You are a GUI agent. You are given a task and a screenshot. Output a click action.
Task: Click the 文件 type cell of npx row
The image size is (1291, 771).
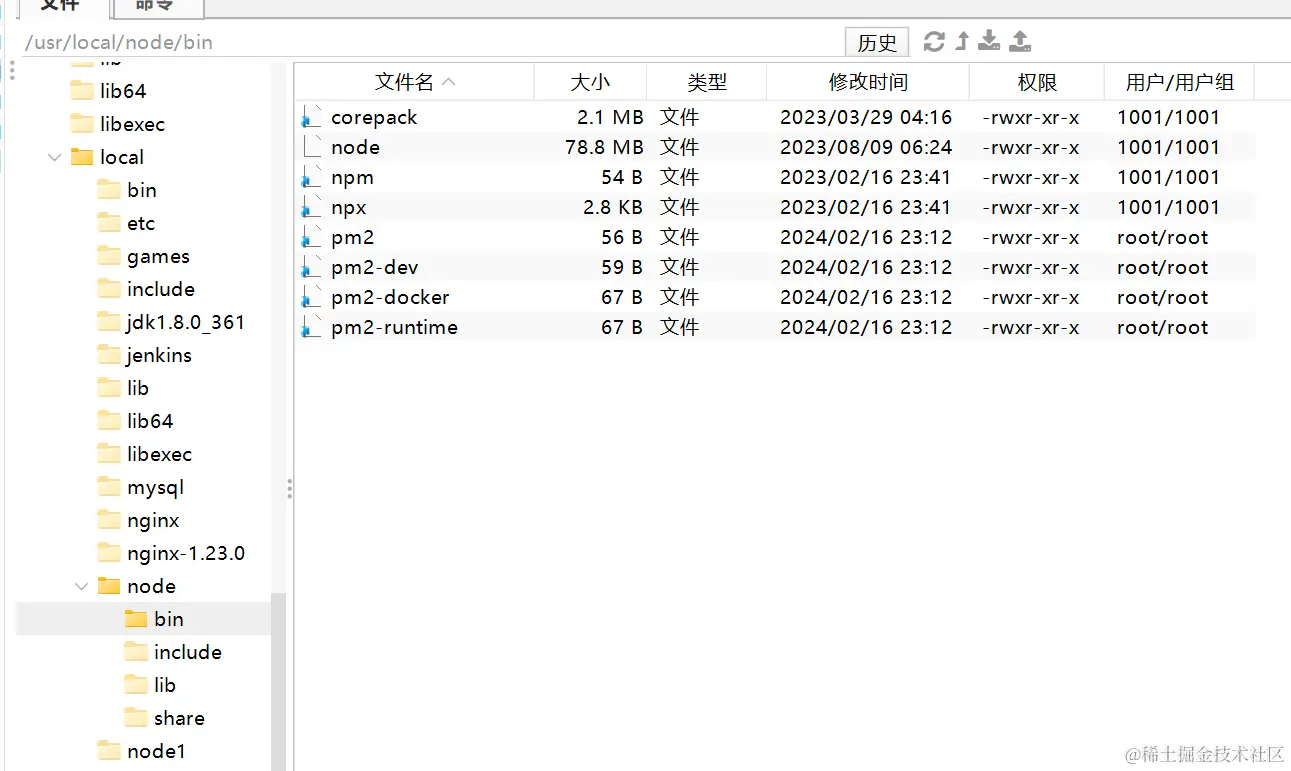tap(680, 208)
